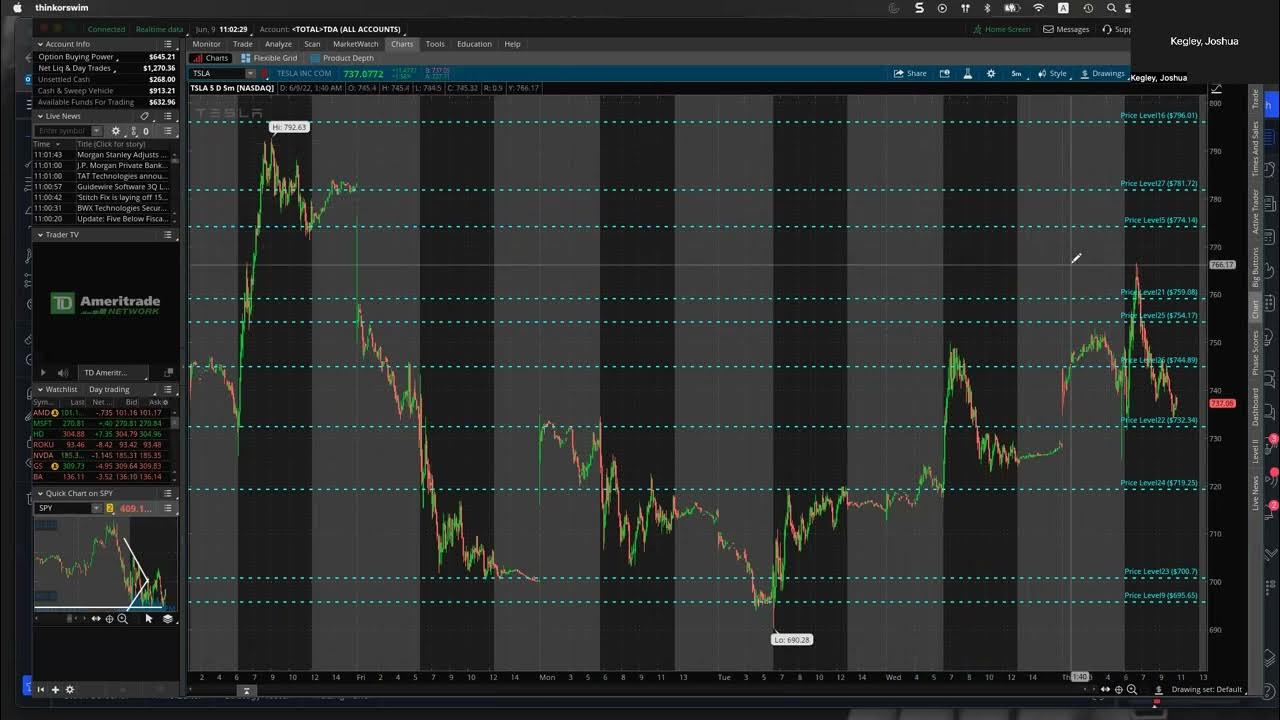Click the zoom magnifier in Quick Chart
Screen dimensions: 1280x720
point(122,619)
